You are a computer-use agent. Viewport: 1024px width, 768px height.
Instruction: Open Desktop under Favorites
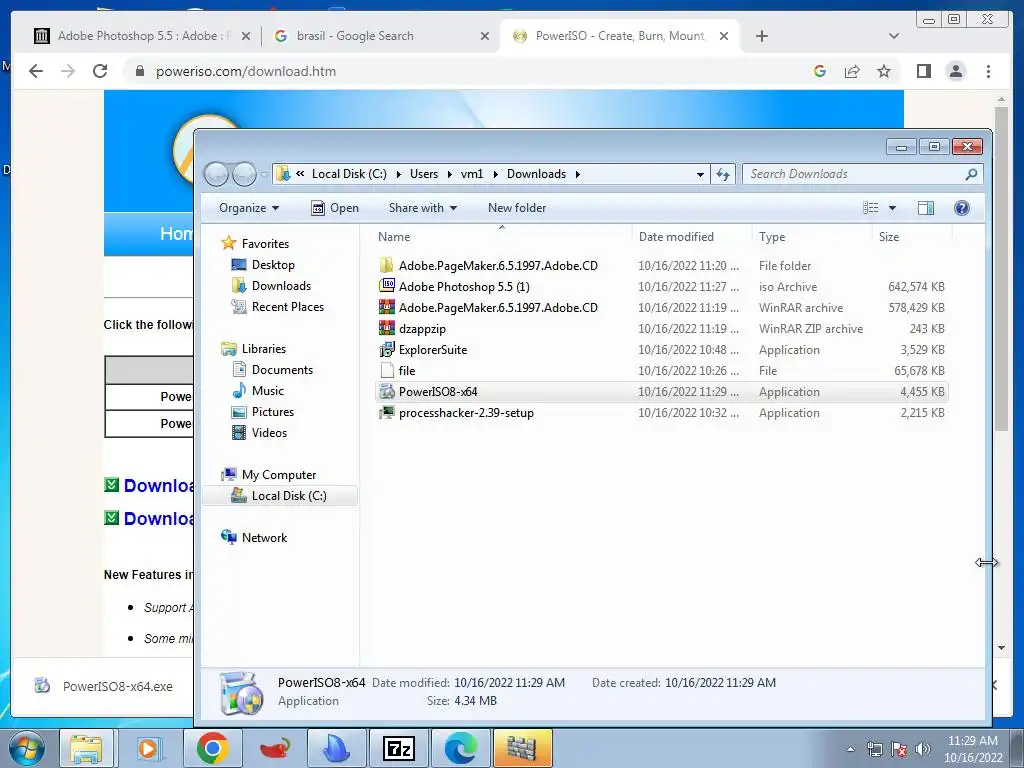(x=263, y=264)
